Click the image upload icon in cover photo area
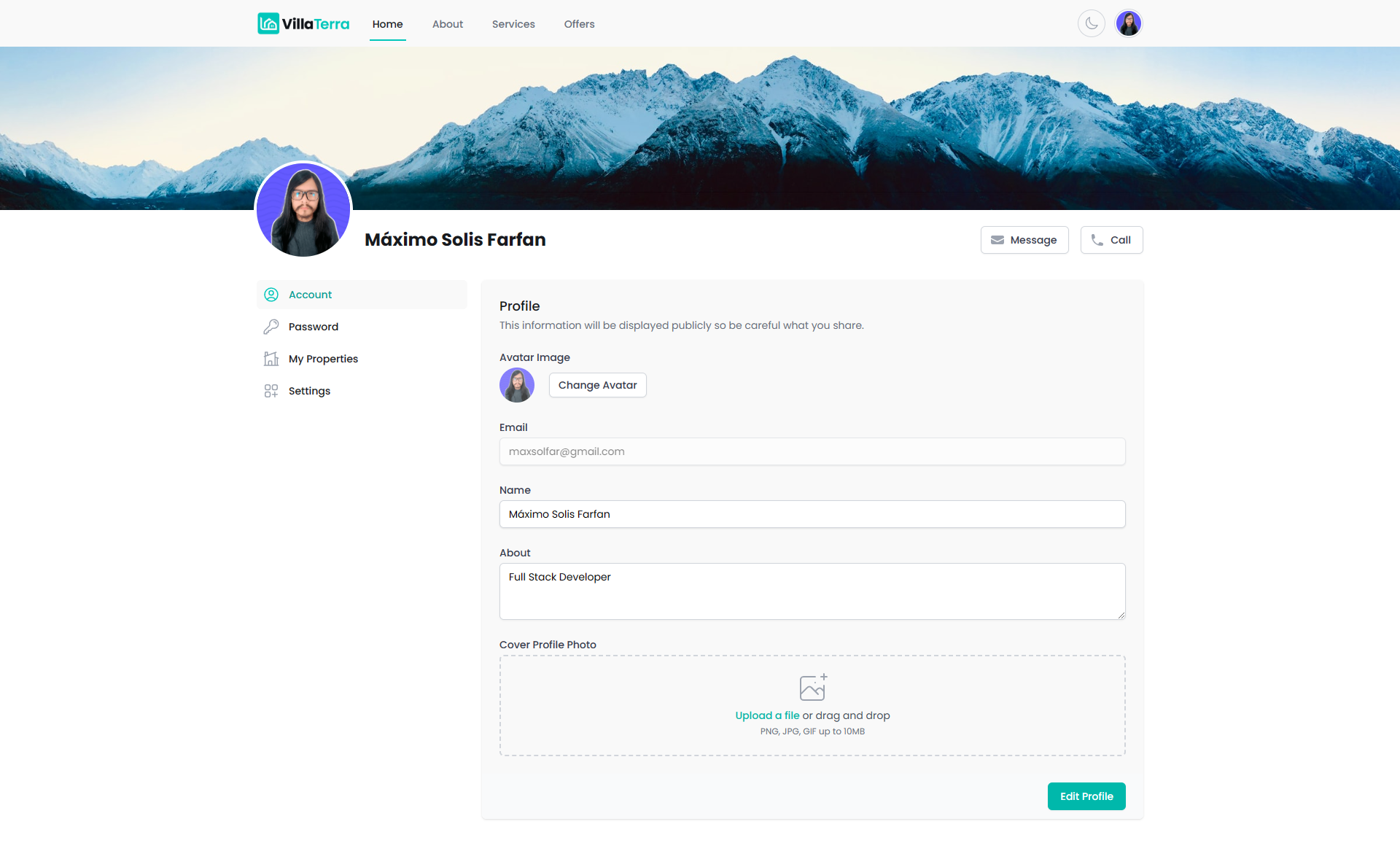Viewport: 1400px width, 843px height. [814, 687]
